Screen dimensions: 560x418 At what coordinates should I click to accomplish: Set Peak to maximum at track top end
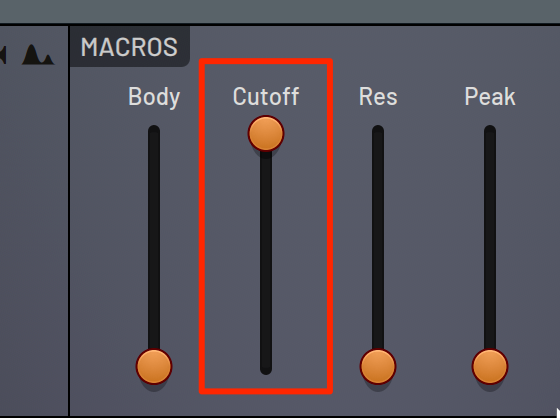pyautogui.click(x=490, y=133)
